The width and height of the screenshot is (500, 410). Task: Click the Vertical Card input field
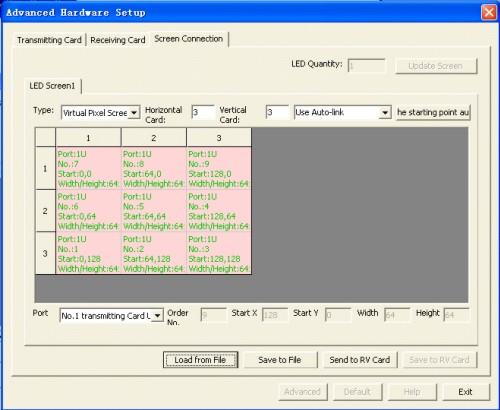(x=277, y=112)
